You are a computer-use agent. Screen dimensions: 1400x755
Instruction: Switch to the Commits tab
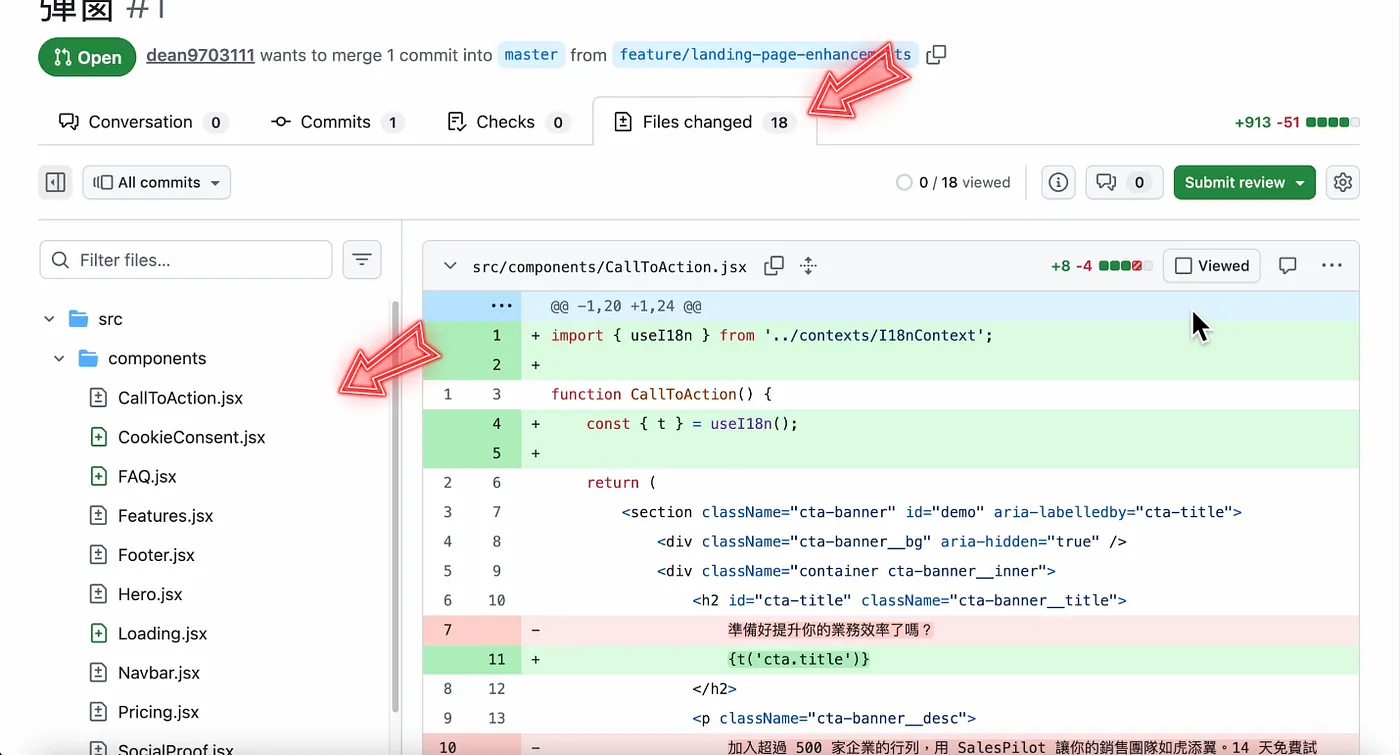click(x=336, y=122)
